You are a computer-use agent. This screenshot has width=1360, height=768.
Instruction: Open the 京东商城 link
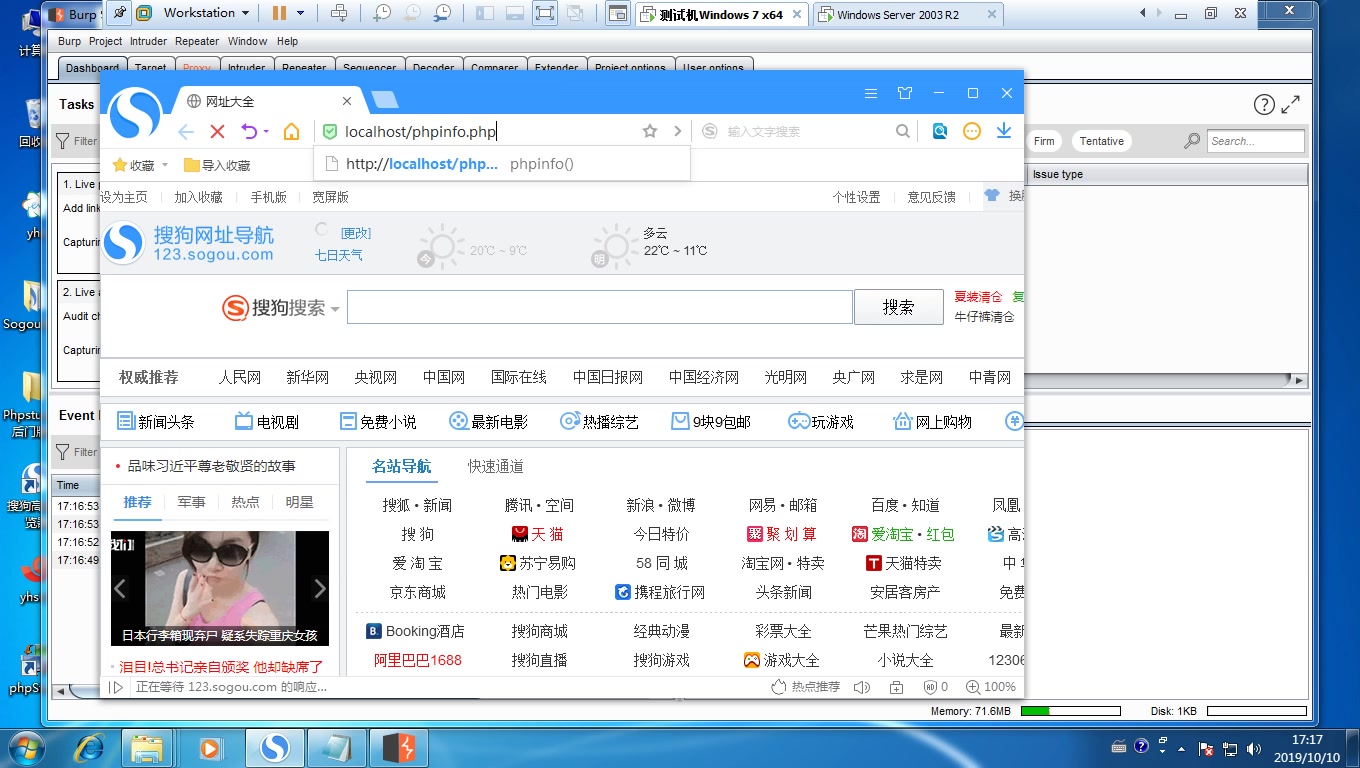(x=418, y=592)
